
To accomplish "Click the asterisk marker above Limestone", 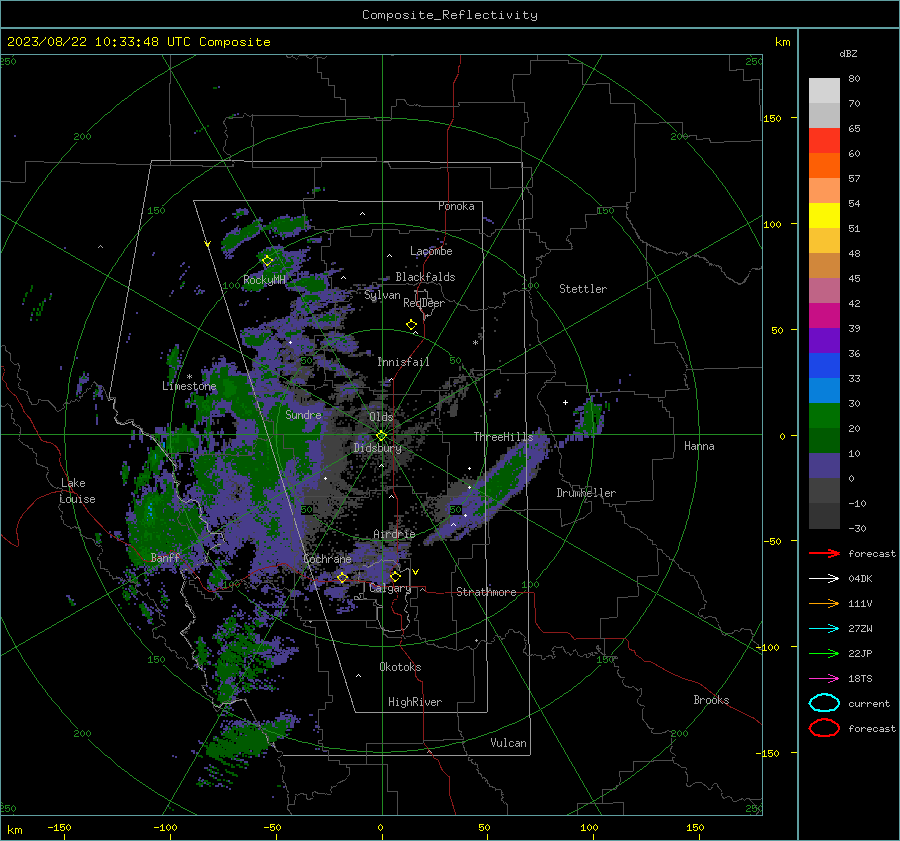I will (189, 377).
